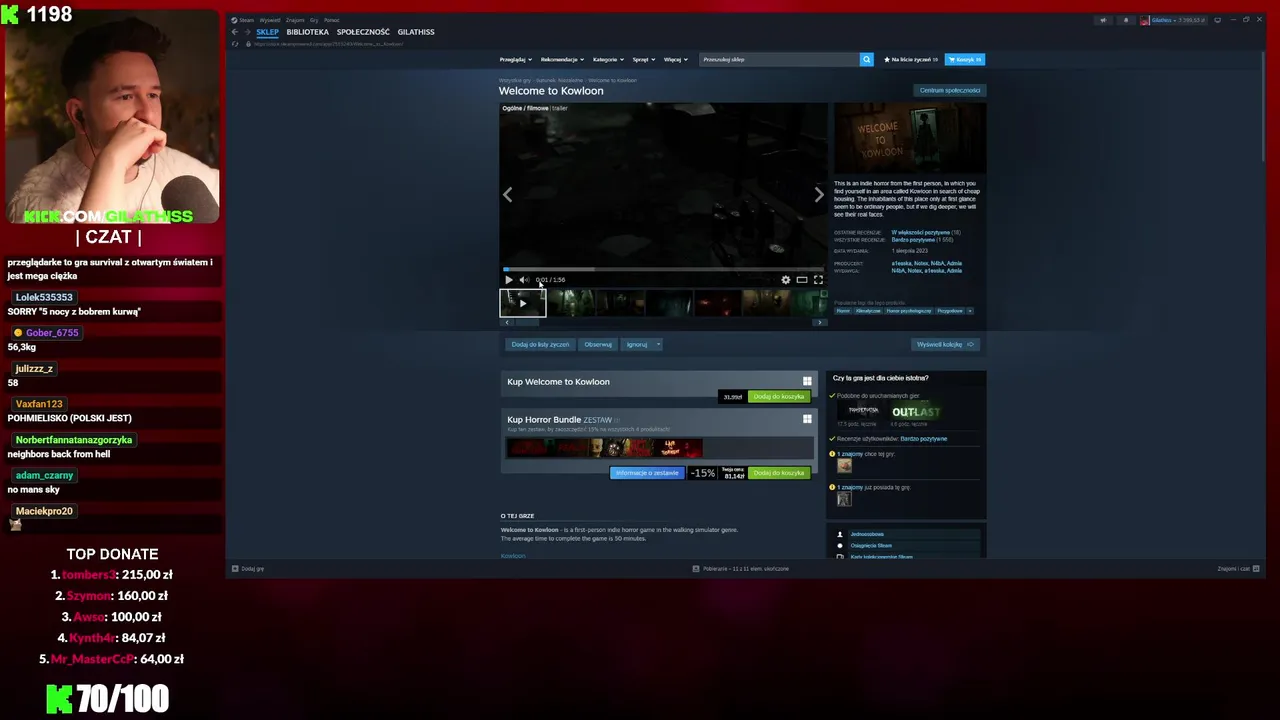Screen dimensions: 1280x720
Task: Open the Osiągnięcia Steam feature link
Action: point(871,546)
